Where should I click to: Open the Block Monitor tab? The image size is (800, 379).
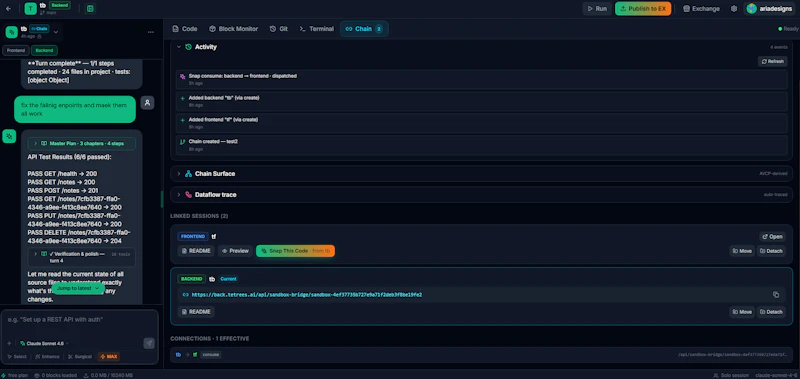234,29
